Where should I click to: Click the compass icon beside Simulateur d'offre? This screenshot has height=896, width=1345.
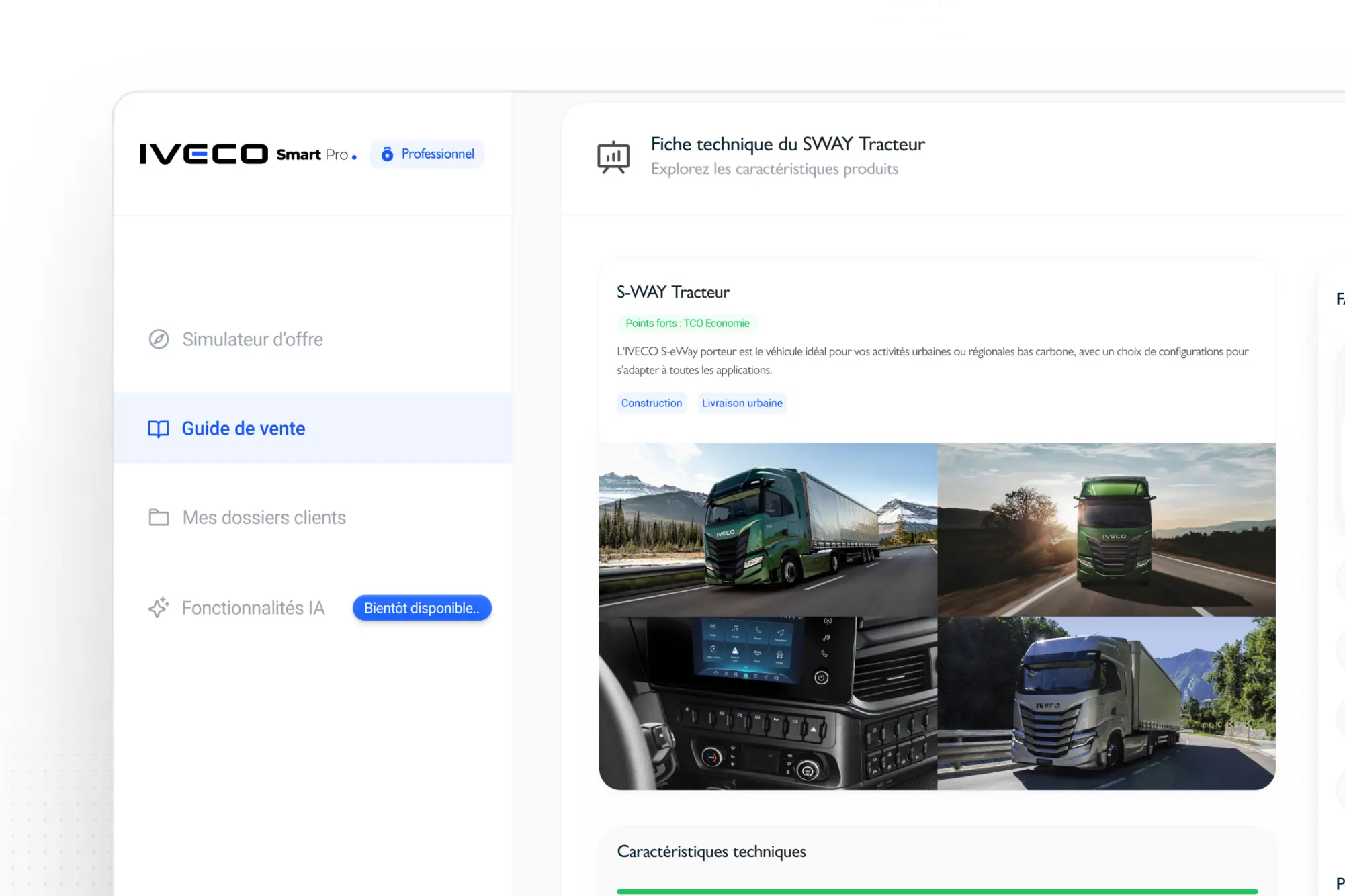point(159,339)
